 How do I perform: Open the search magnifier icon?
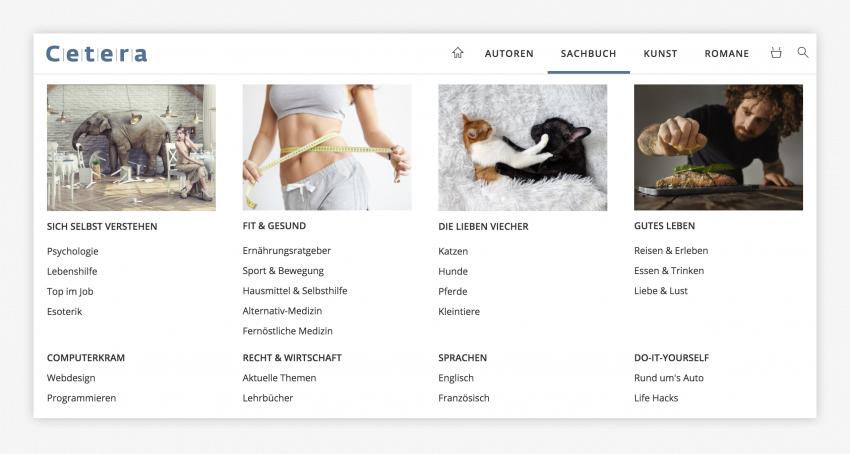803,52
